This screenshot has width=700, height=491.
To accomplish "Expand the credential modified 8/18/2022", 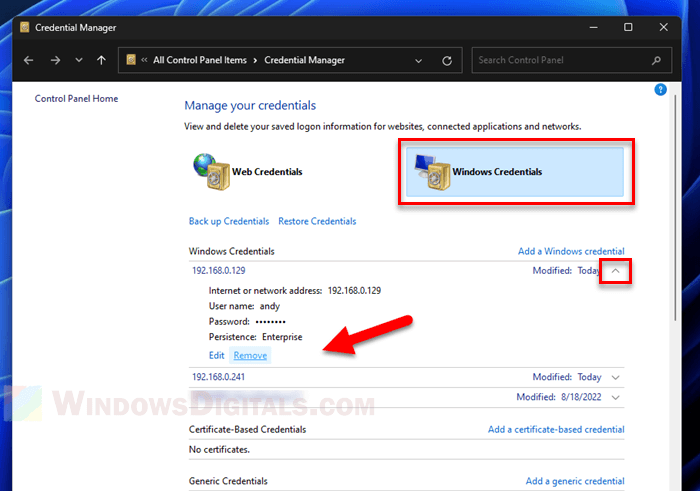I will coord(615,397).
